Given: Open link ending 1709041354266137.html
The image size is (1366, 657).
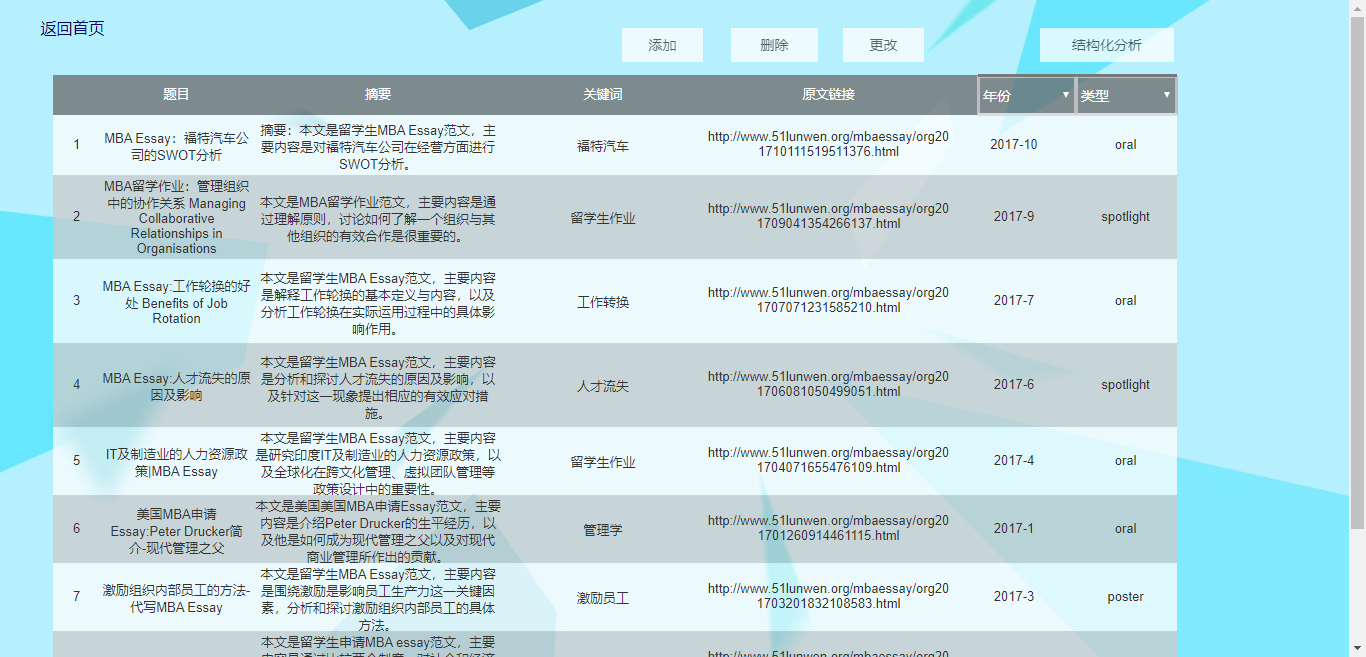Looking at the screenshot, I should (828, 216).
